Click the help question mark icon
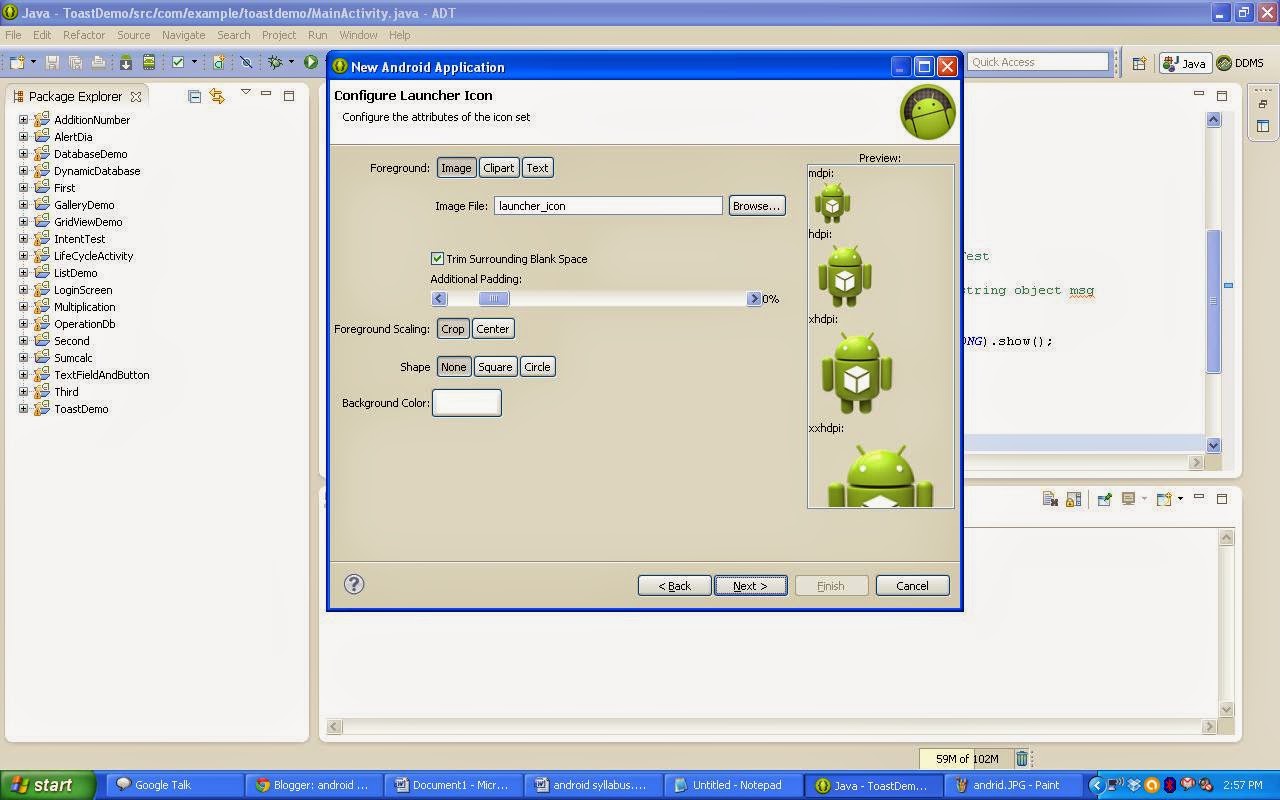1280x800 pixels. [354, 584]
